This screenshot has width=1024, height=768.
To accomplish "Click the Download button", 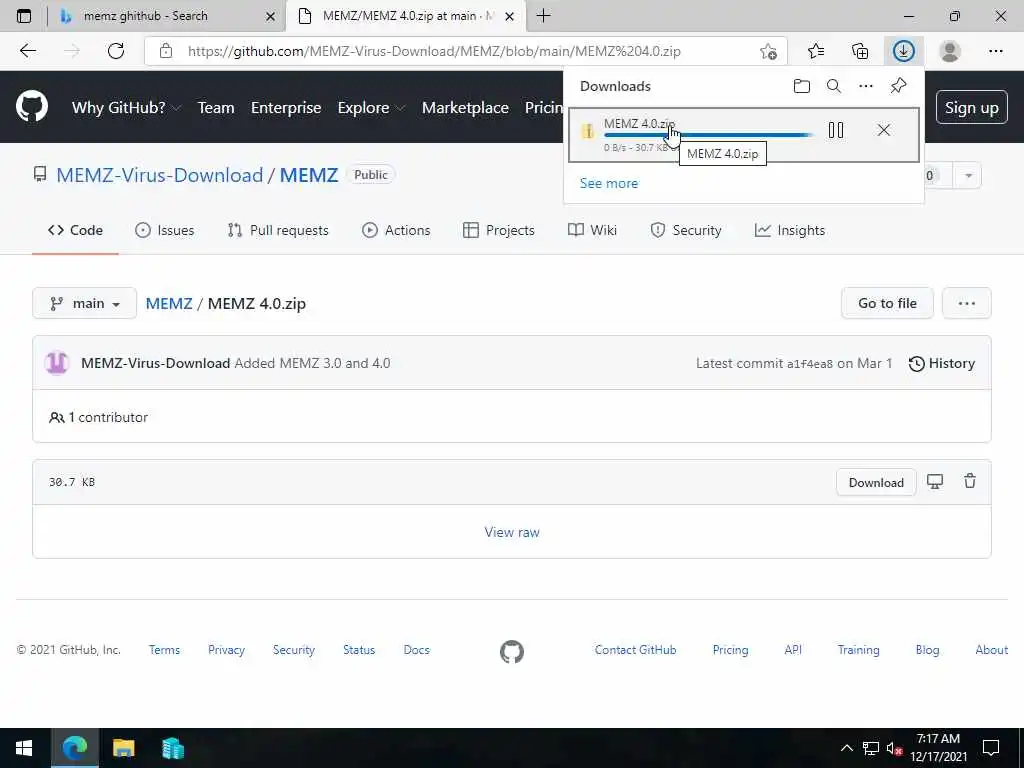I will 876,482.
